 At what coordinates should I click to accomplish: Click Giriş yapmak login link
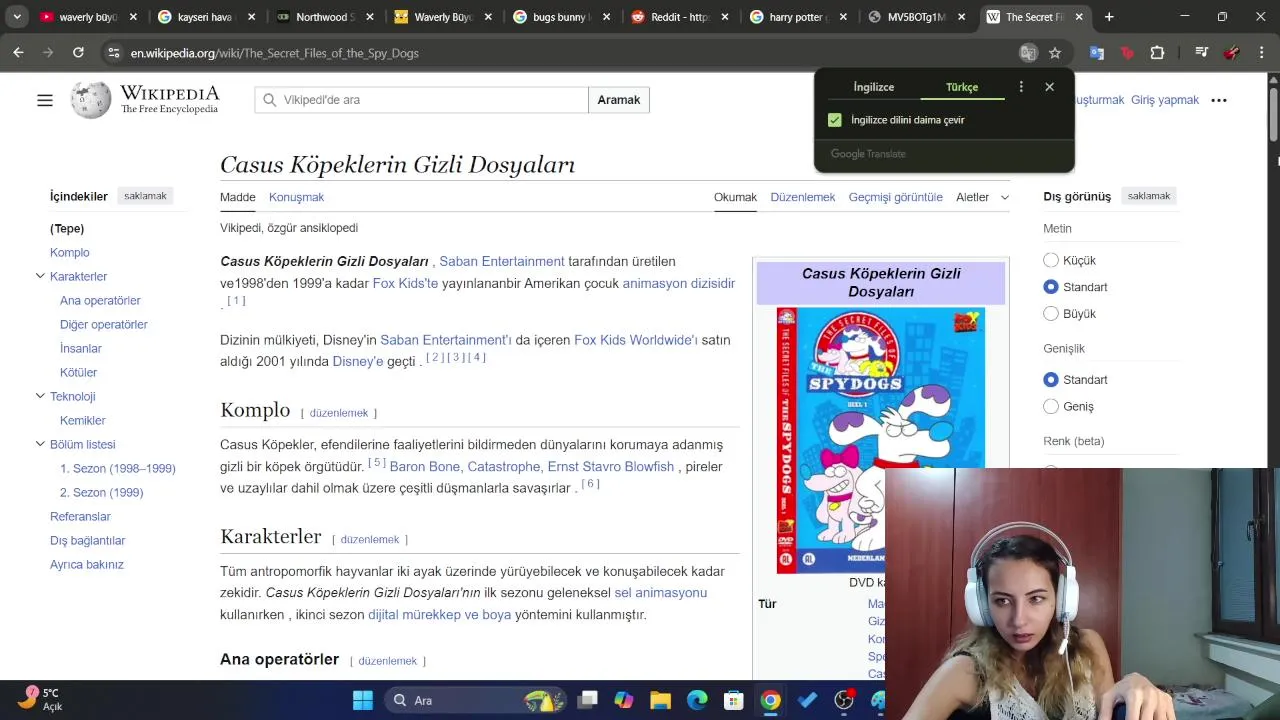(1165, 100)
